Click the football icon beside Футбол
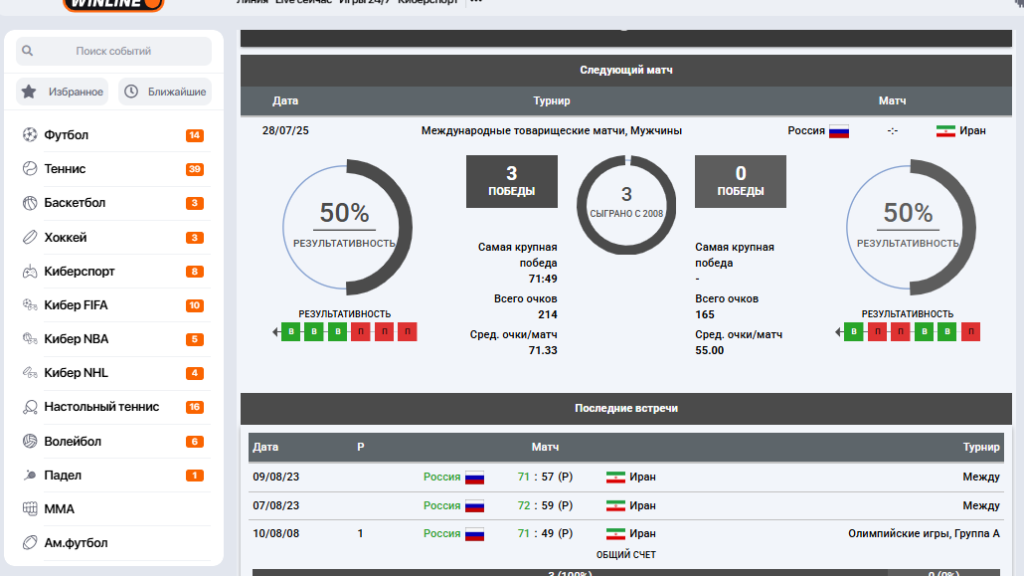Image resolution: width=1024 pixels, height=576 pixels. coord(29,135)
